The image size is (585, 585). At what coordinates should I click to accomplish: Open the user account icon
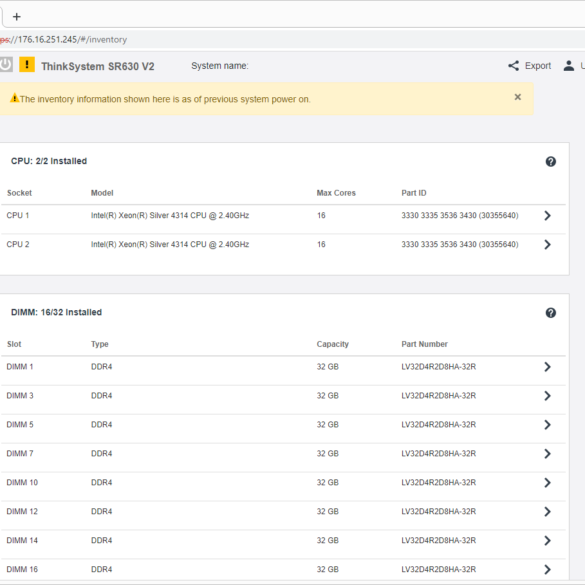pos(568,66)
